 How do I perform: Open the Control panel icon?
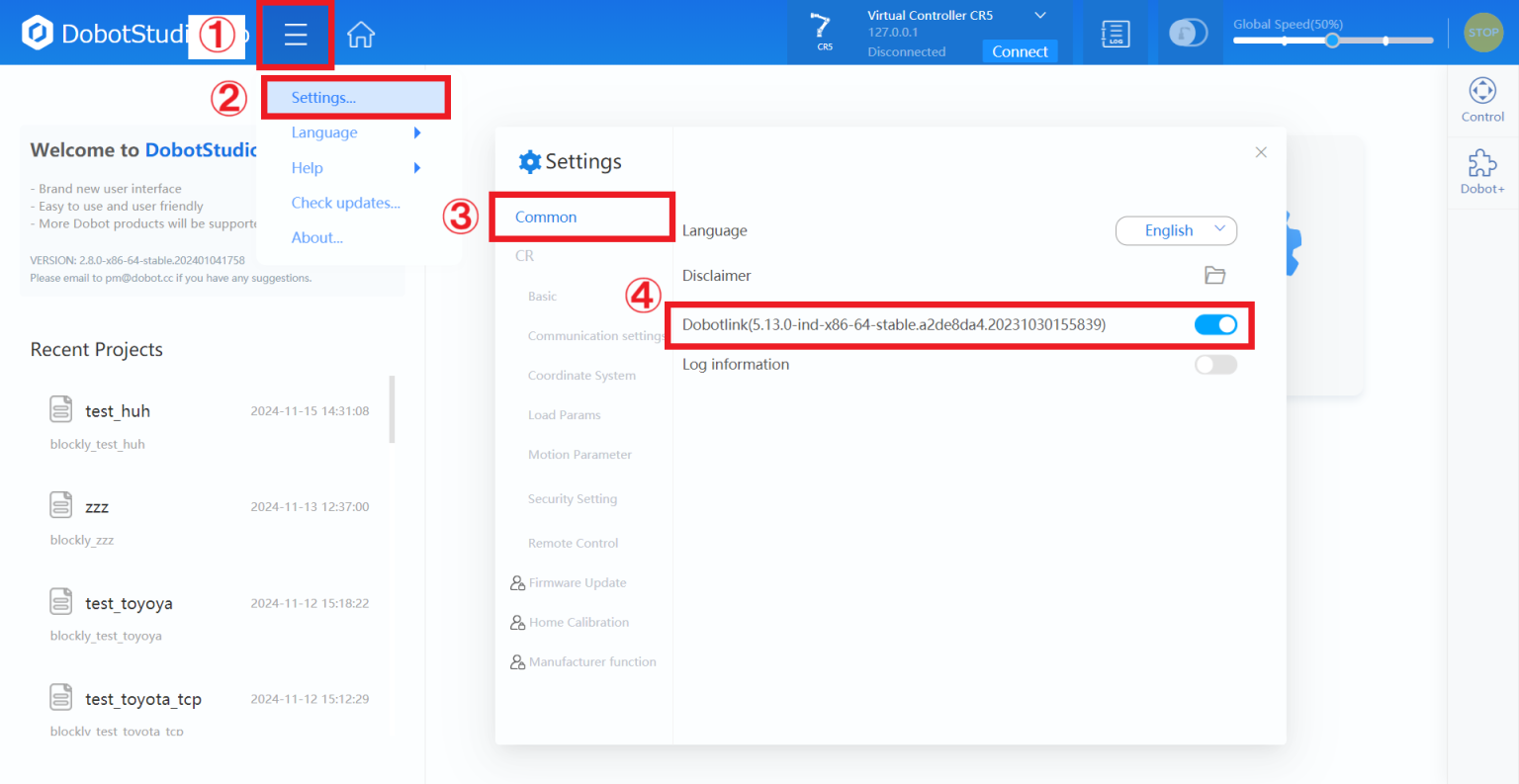1482,99
